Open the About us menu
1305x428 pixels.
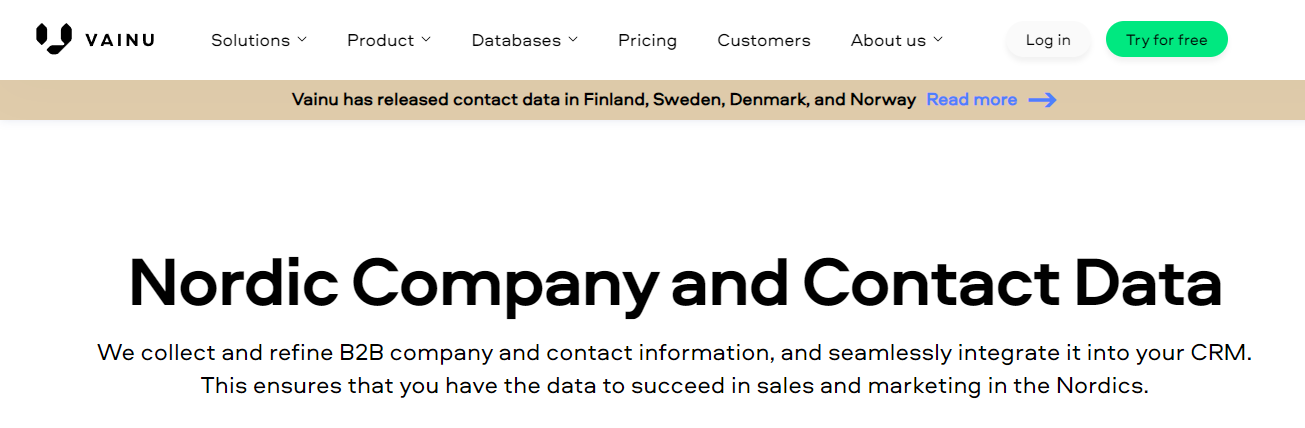(897, 40)
